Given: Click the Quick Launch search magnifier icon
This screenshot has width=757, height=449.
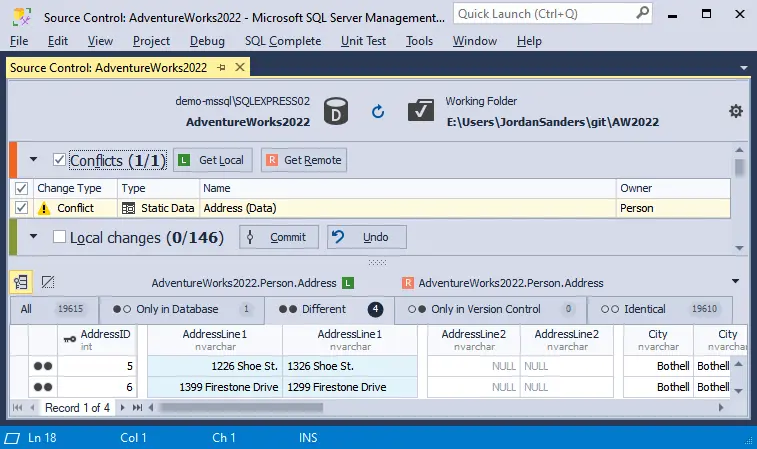Looking at the screenshot, I should [x=642, y=13].
